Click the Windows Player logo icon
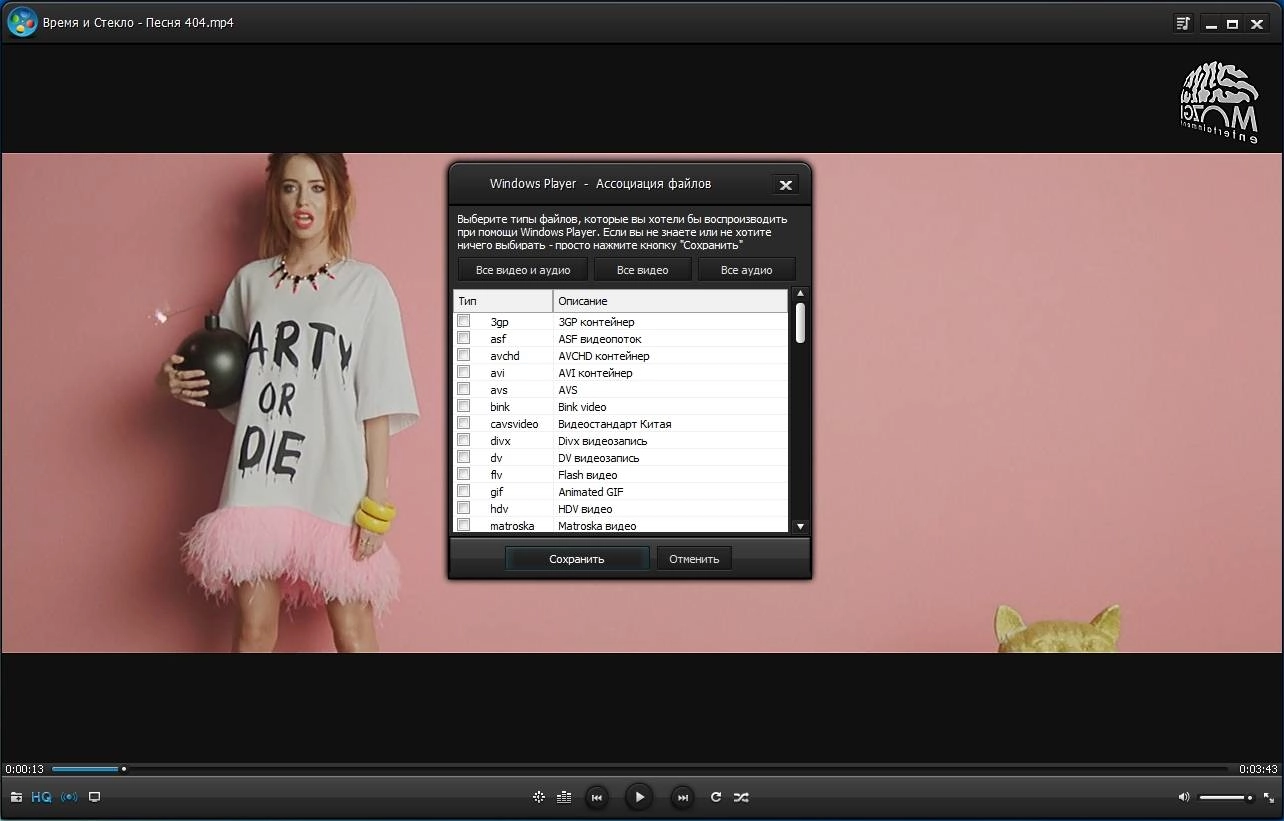 [x=22, y=22]
